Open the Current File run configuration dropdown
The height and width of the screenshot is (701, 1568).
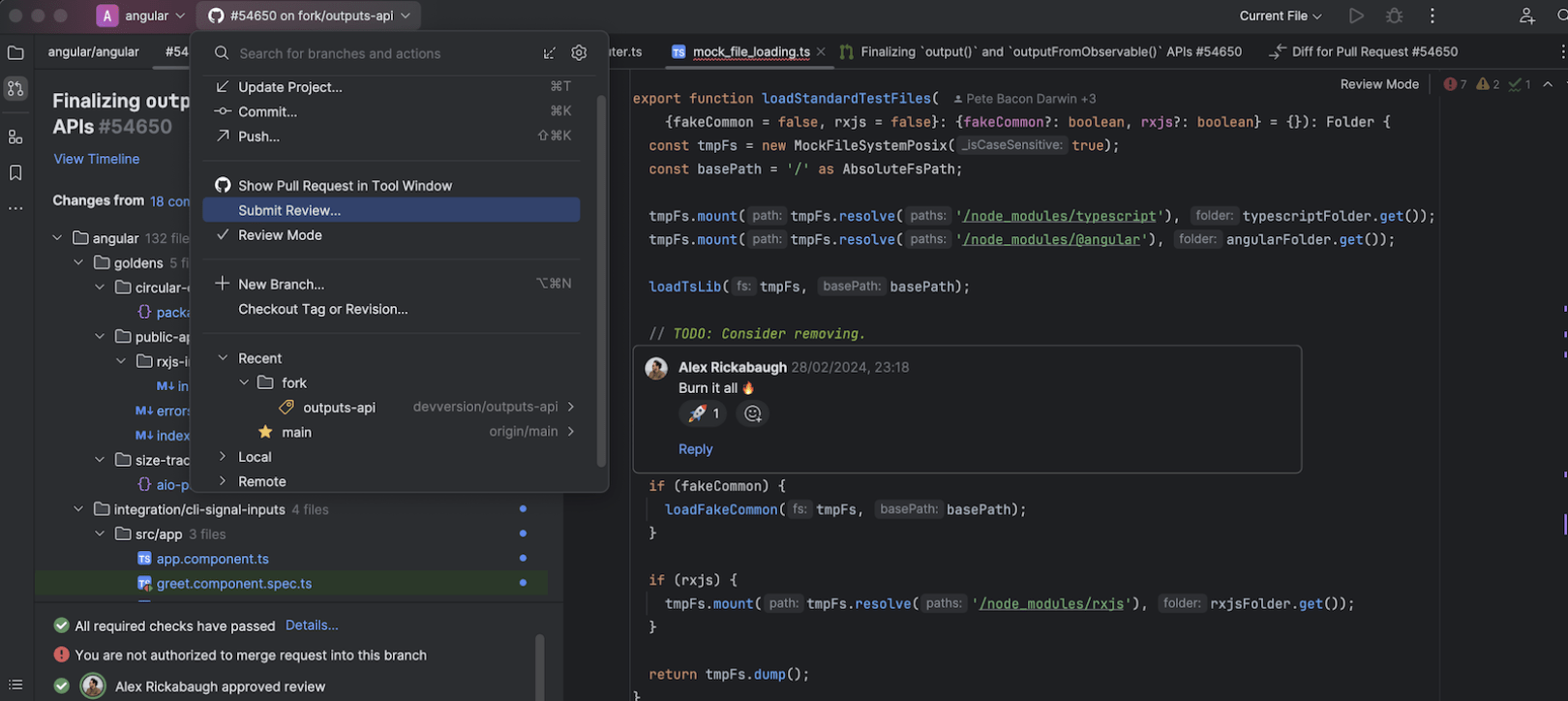1280,15
